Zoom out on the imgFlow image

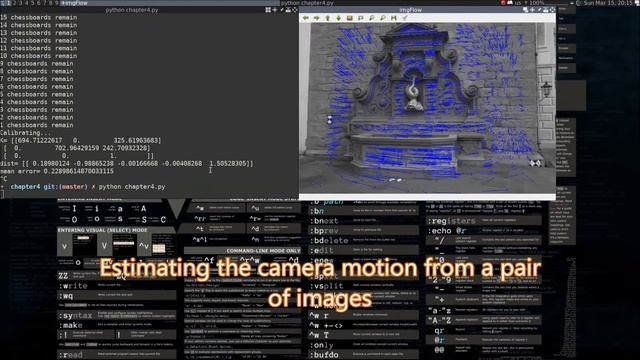pos(382,18)
